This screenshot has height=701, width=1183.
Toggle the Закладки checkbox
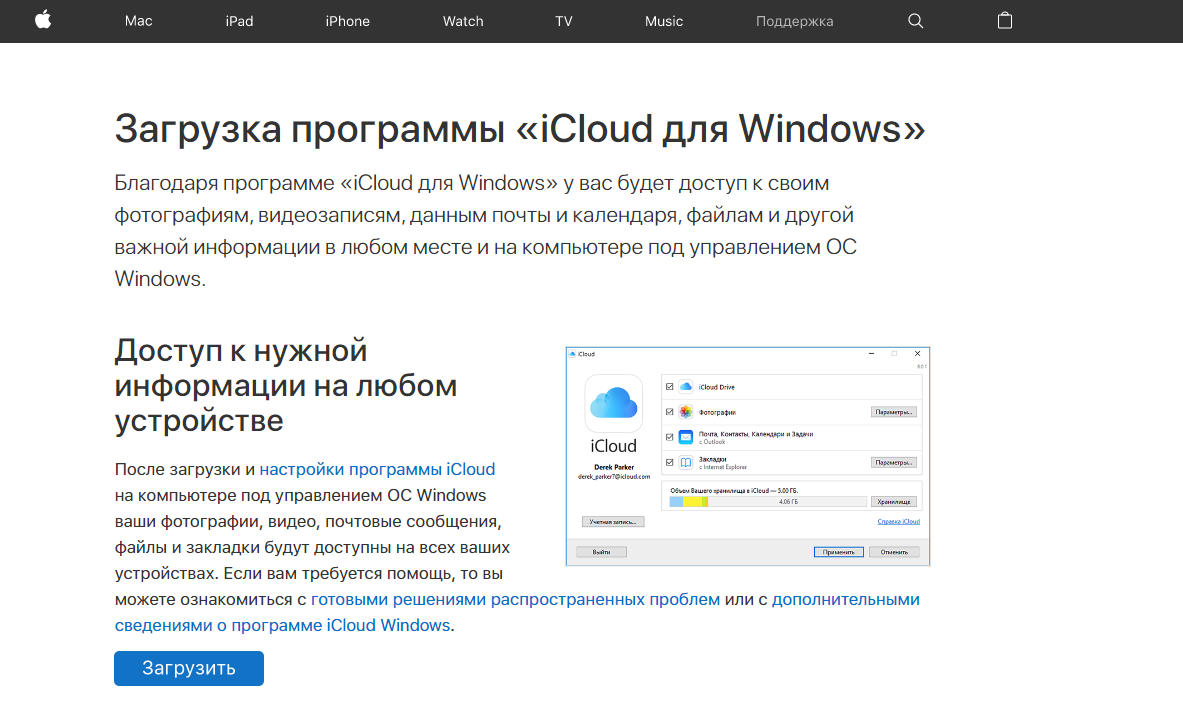pos(669,463)
